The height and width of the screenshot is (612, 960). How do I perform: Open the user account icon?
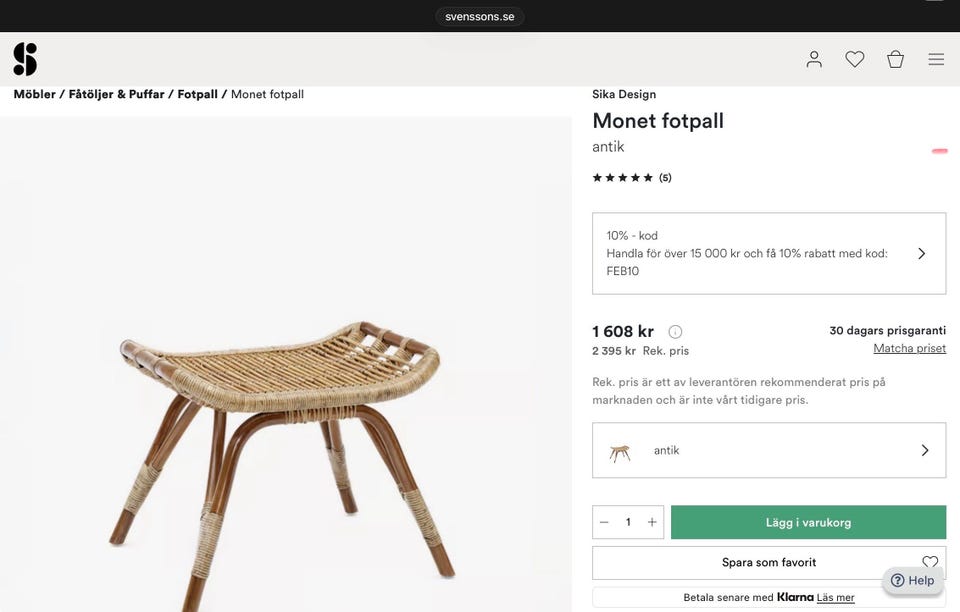[814, 59]
